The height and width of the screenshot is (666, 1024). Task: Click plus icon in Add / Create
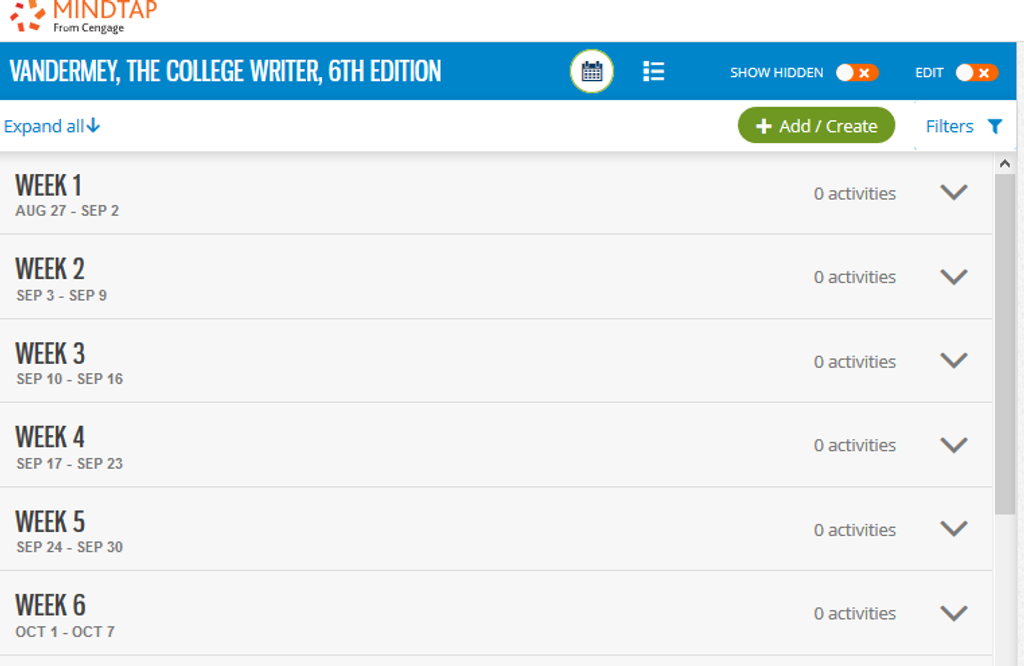pyautogui.click(x=764, y=126)
